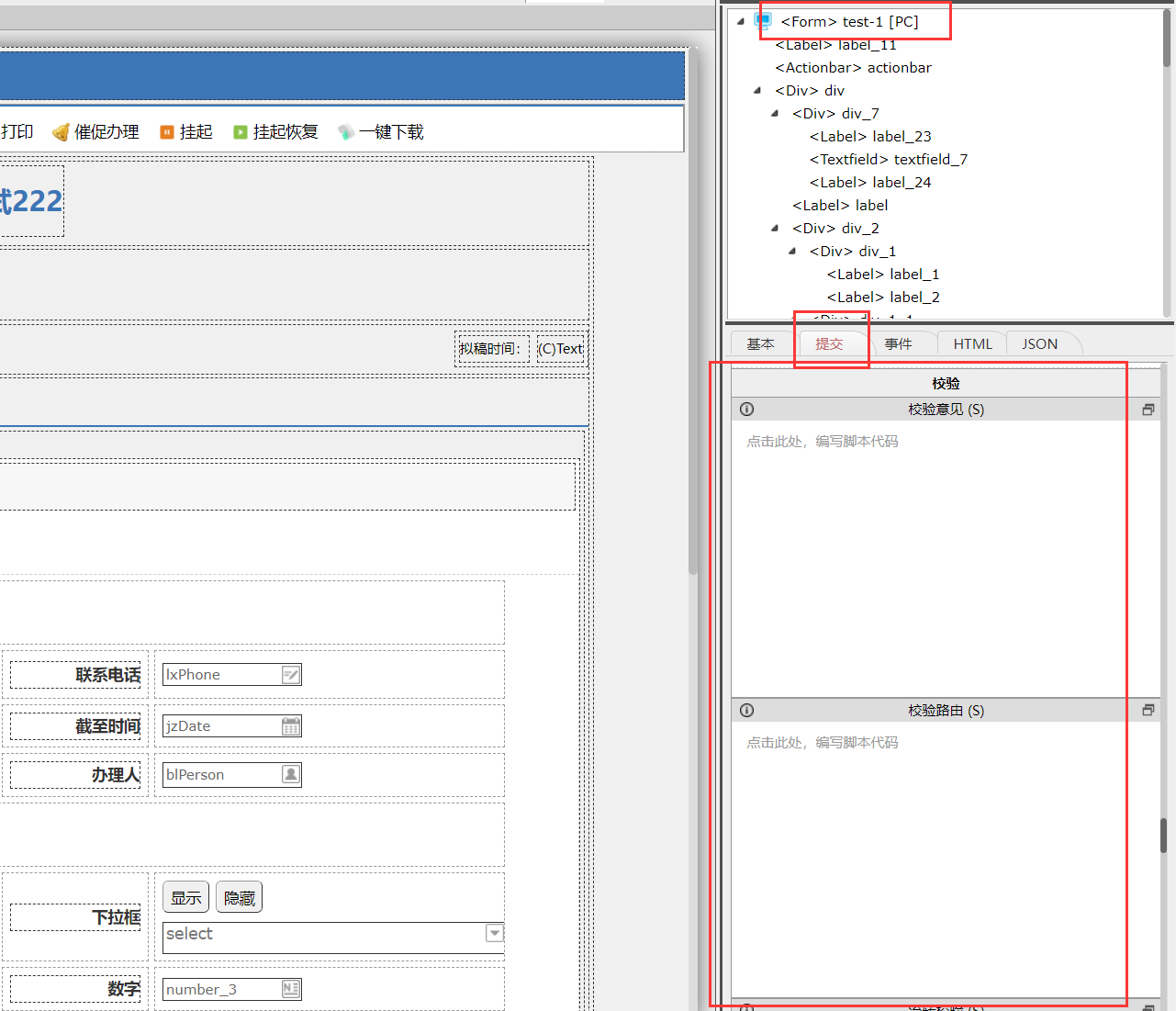
Task: Click the 挂起恢复 action label
Action: point(286,132)
